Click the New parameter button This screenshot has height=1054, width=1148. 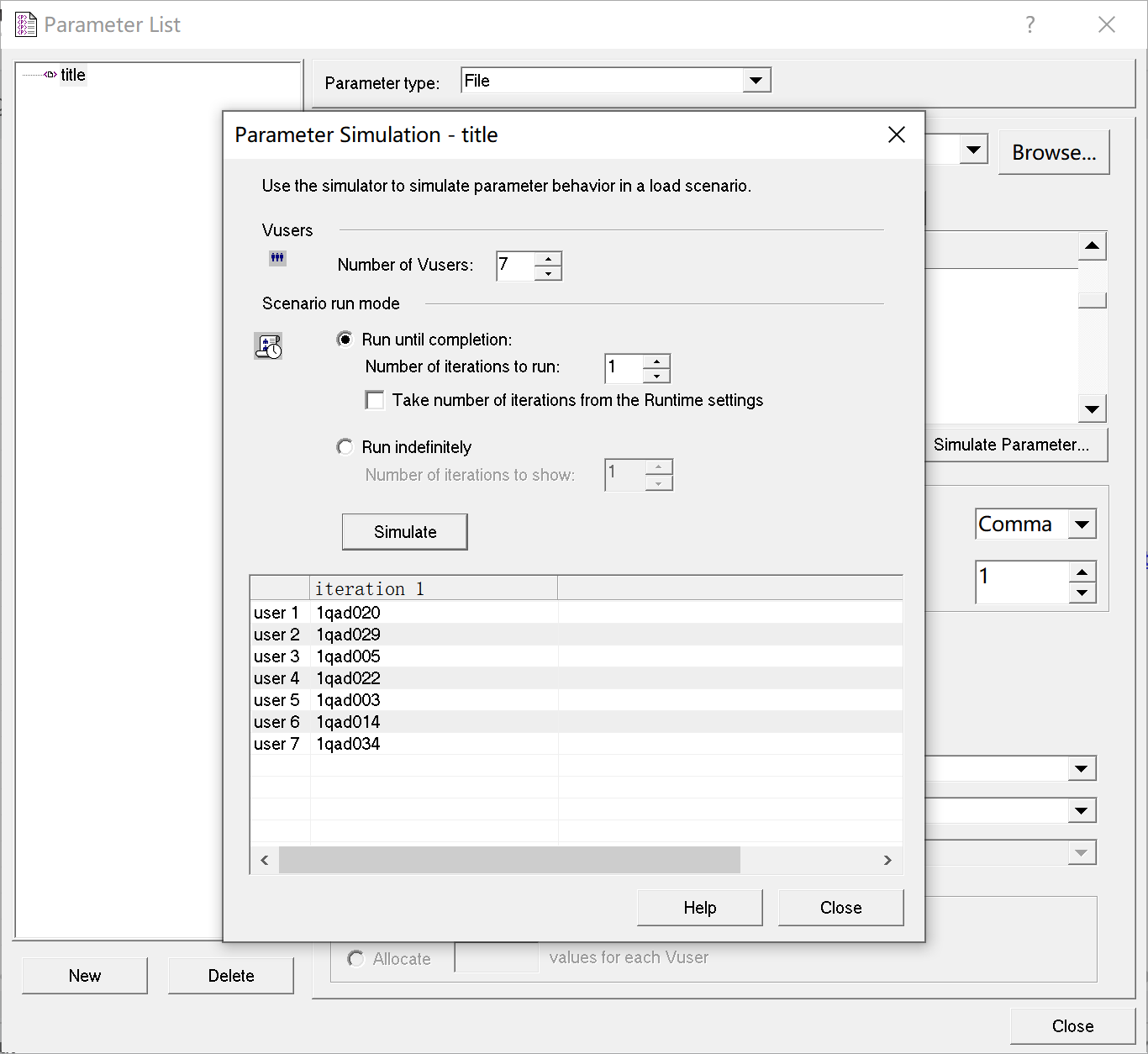[x=85, y=976]
